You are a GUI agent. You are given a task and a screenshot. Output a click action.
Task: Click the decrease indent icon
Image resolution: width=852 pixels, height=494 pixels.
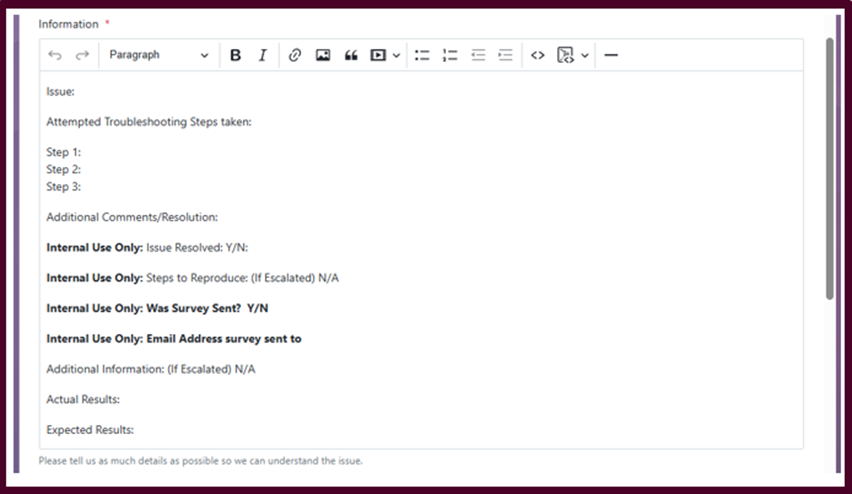pyautogui.click(x=478, y=56)
